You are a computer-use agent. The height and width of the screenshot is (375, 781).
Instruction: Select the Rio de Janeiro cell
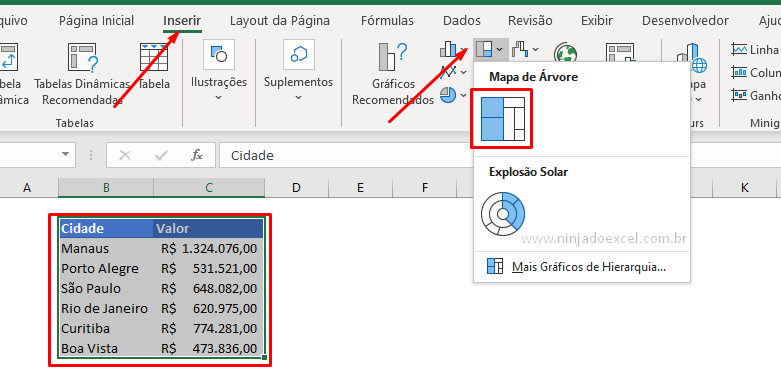(106, 308)
